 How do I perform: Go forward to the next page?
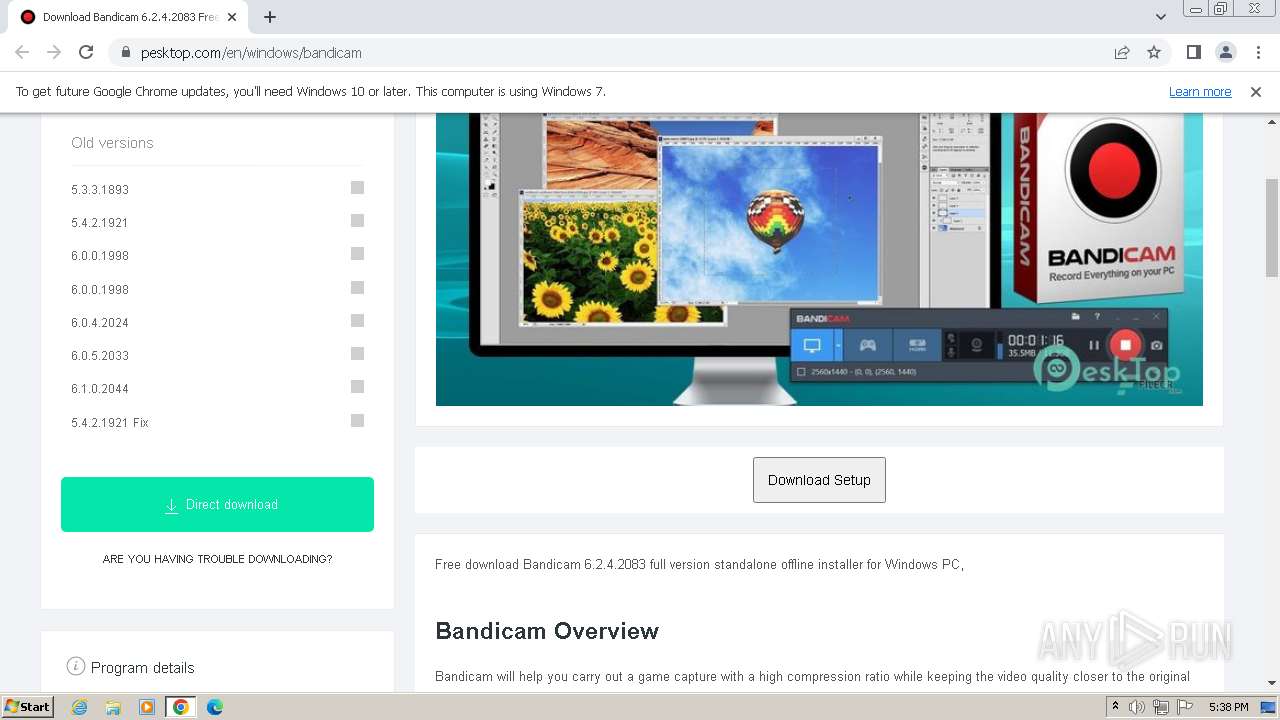(x=54, y=52)
